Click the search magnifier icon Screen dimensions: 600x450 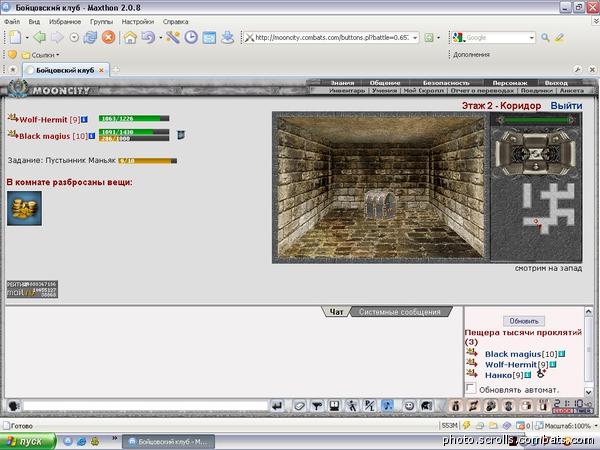pos(545,38)
